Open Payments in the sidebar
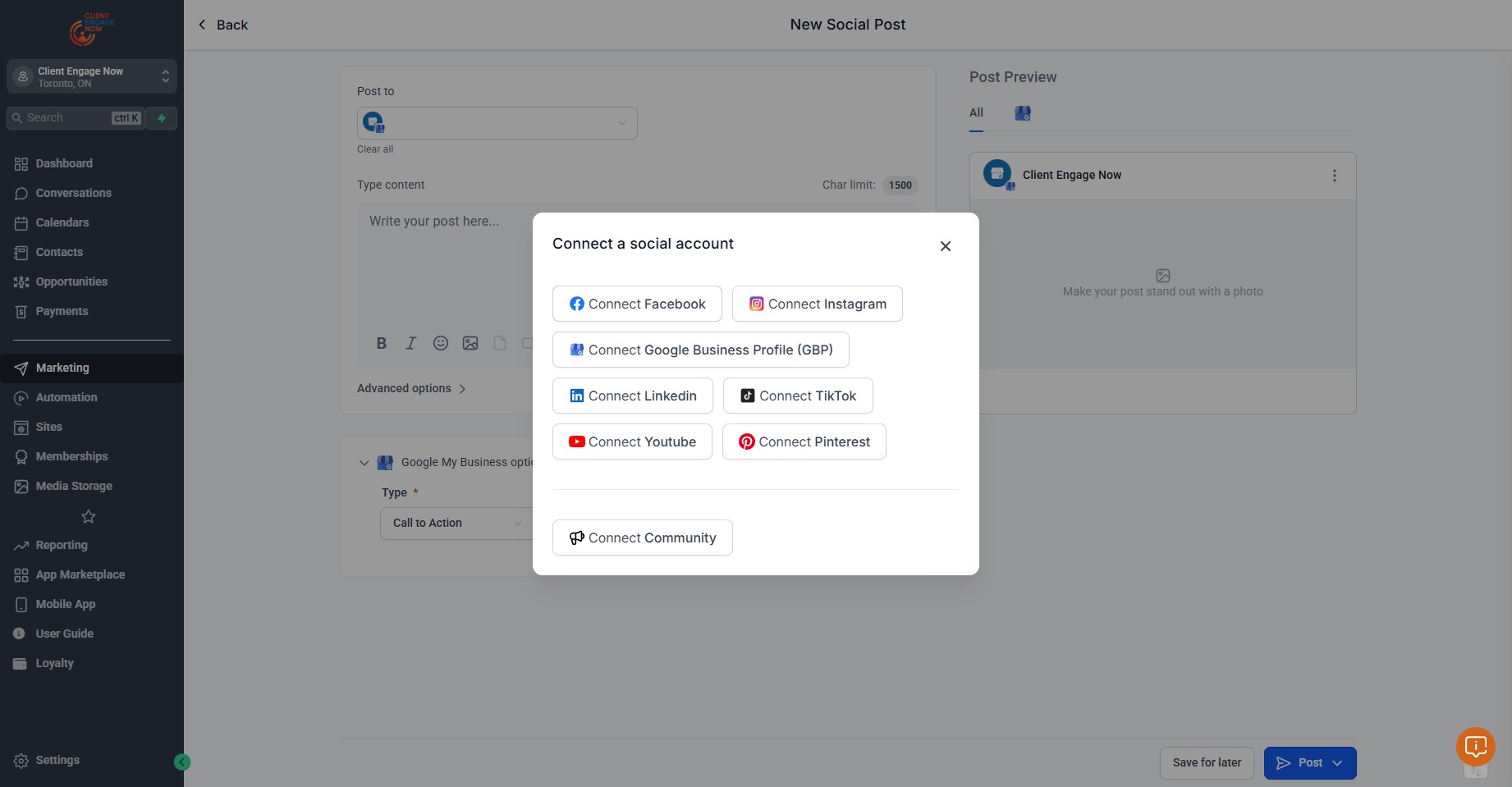The image size is (1512, 787). coord(92,311)
